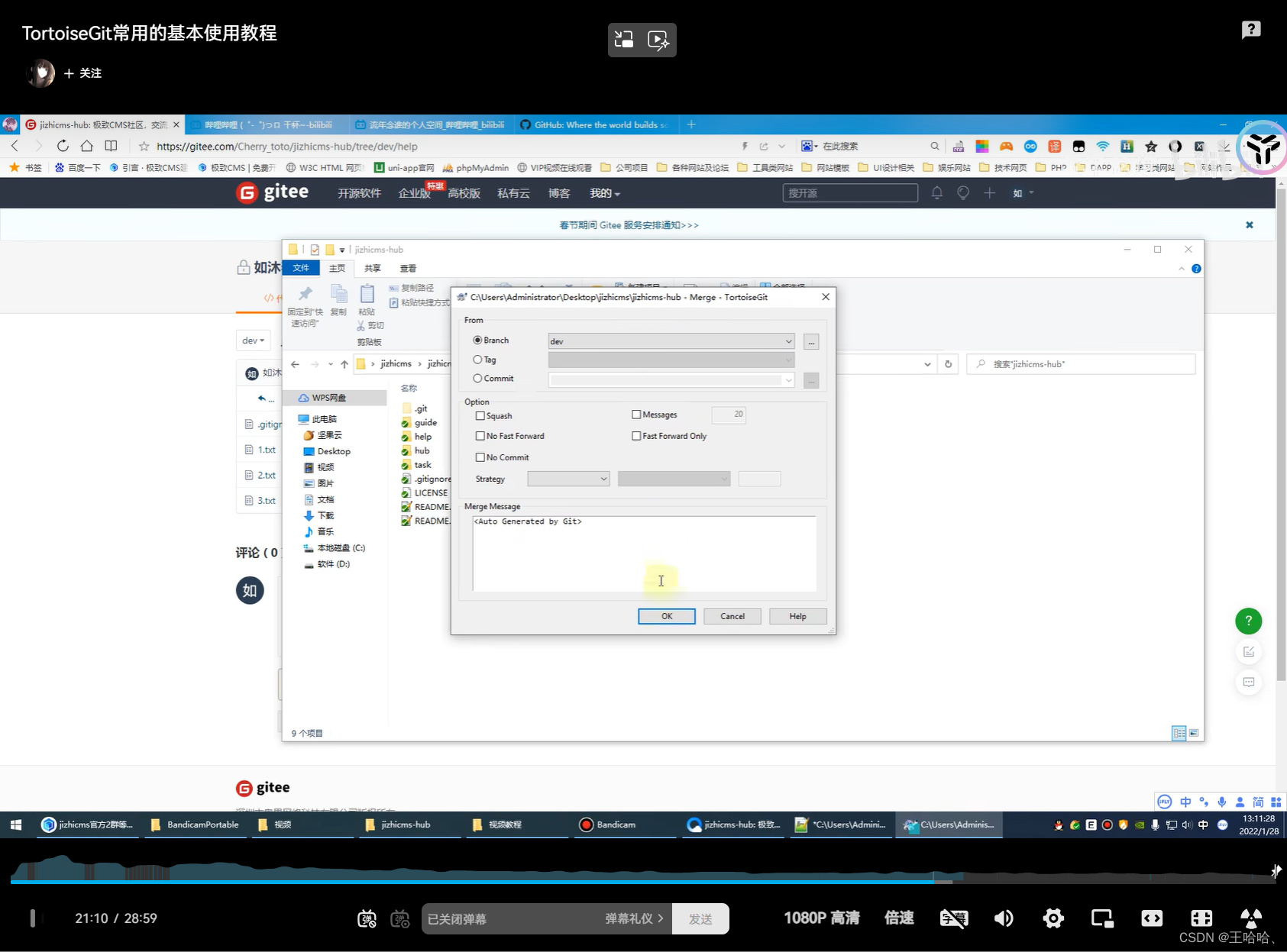This screenshot has width=1287, height=952.
Task: Click the browser reload icon
Action: (x=63, y=146)
